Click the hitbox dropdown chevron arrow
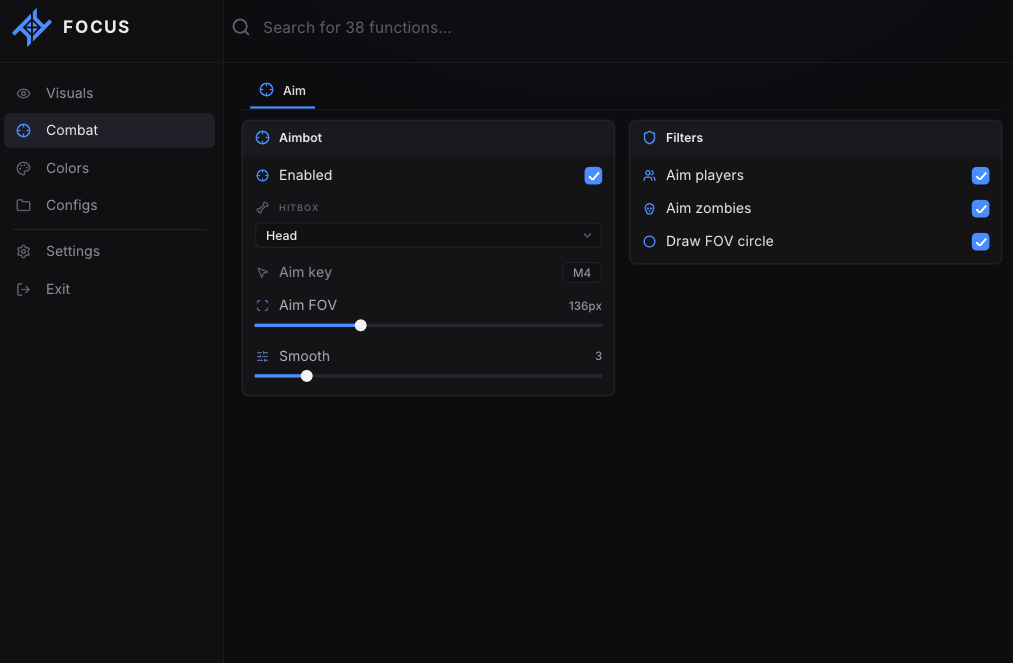Image resolution: width=1013 pixels, height=663 pixels. point(587,236)
